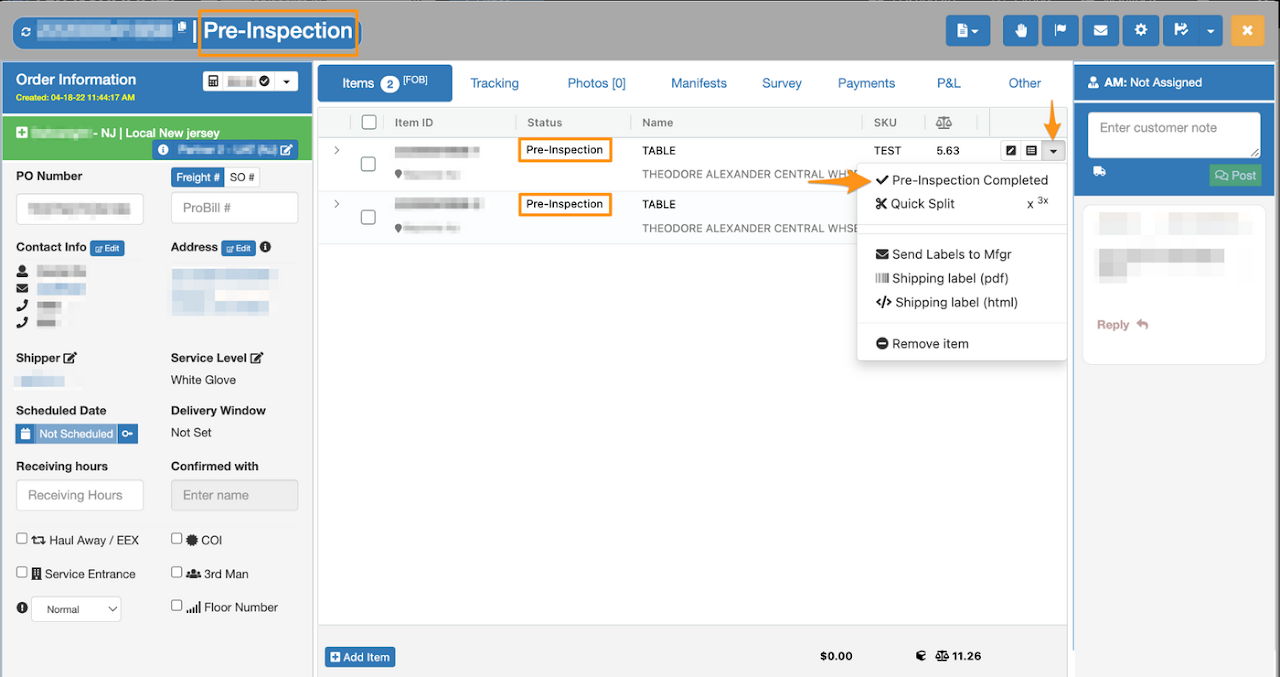Open the envelope email button
1280x677 pixels.
[x=1100, y=31]
